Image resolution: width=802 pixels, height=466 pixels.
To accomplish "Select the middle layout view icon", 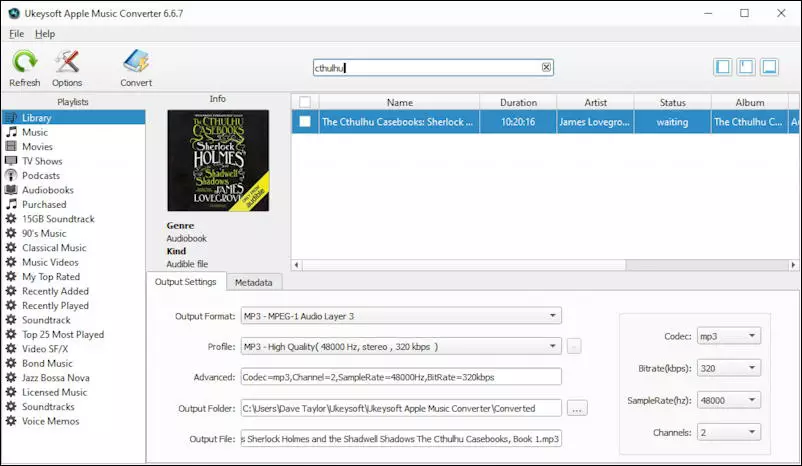I will 746,67.
